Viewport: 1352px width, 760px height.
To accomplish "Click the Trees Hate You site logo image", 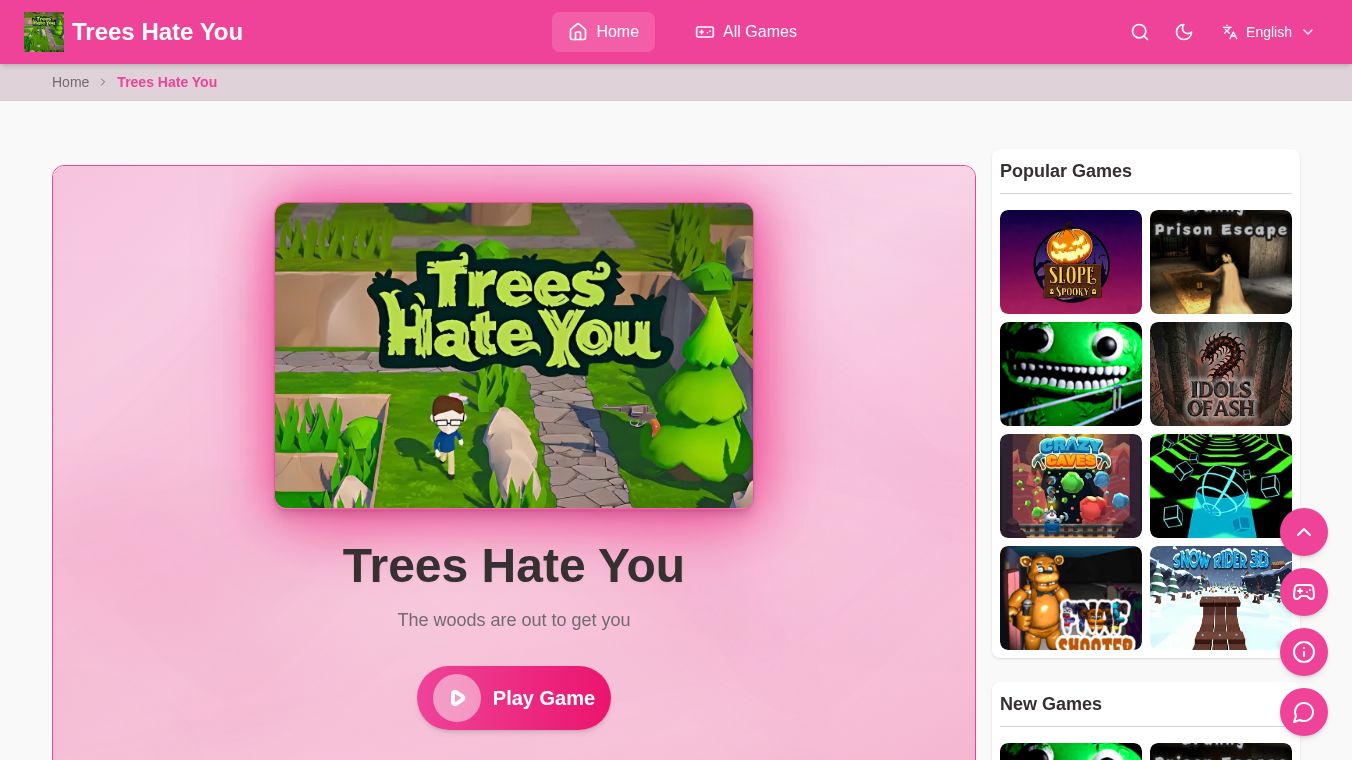I will point(44,32).
